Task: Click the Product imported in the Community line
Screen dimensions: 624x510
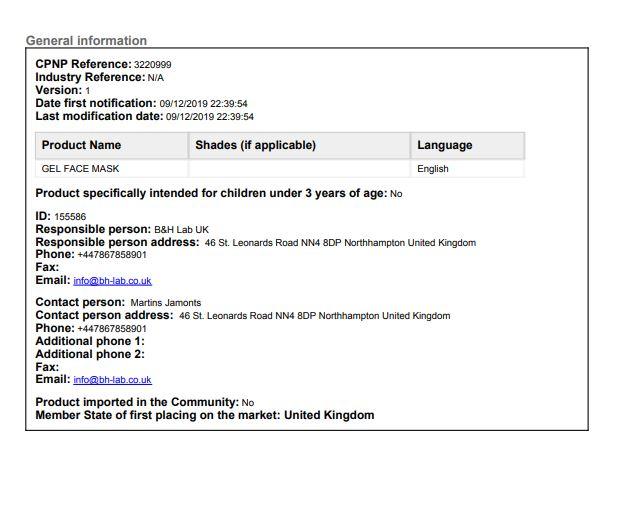Action: tap(145, 402)
